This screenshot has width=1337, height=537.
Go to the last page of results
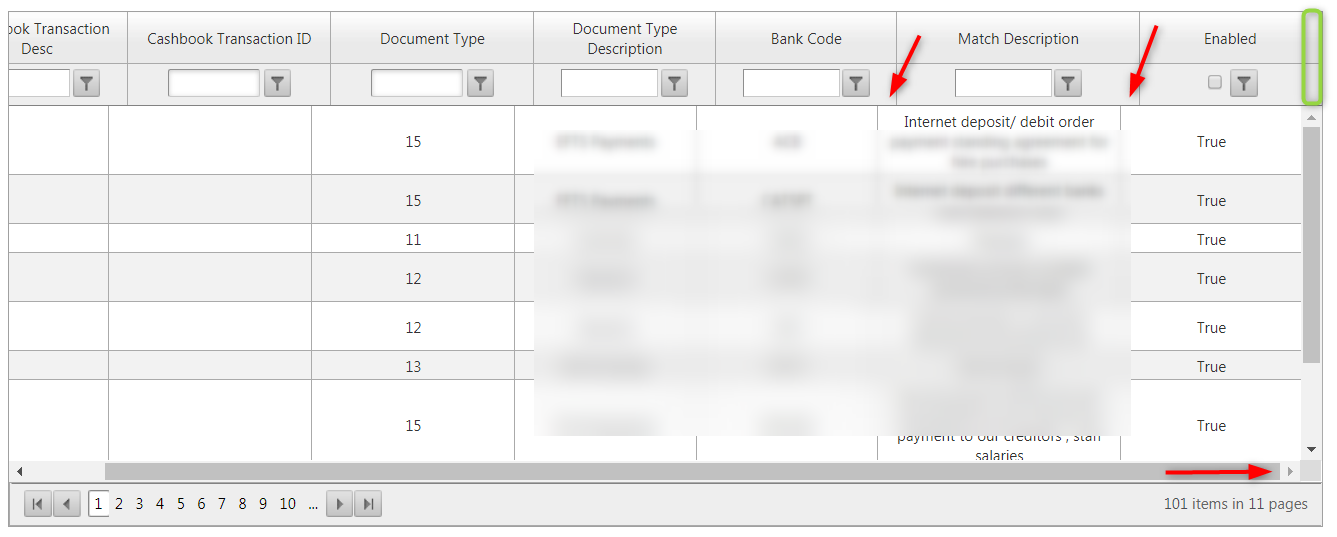click(368, 504)
